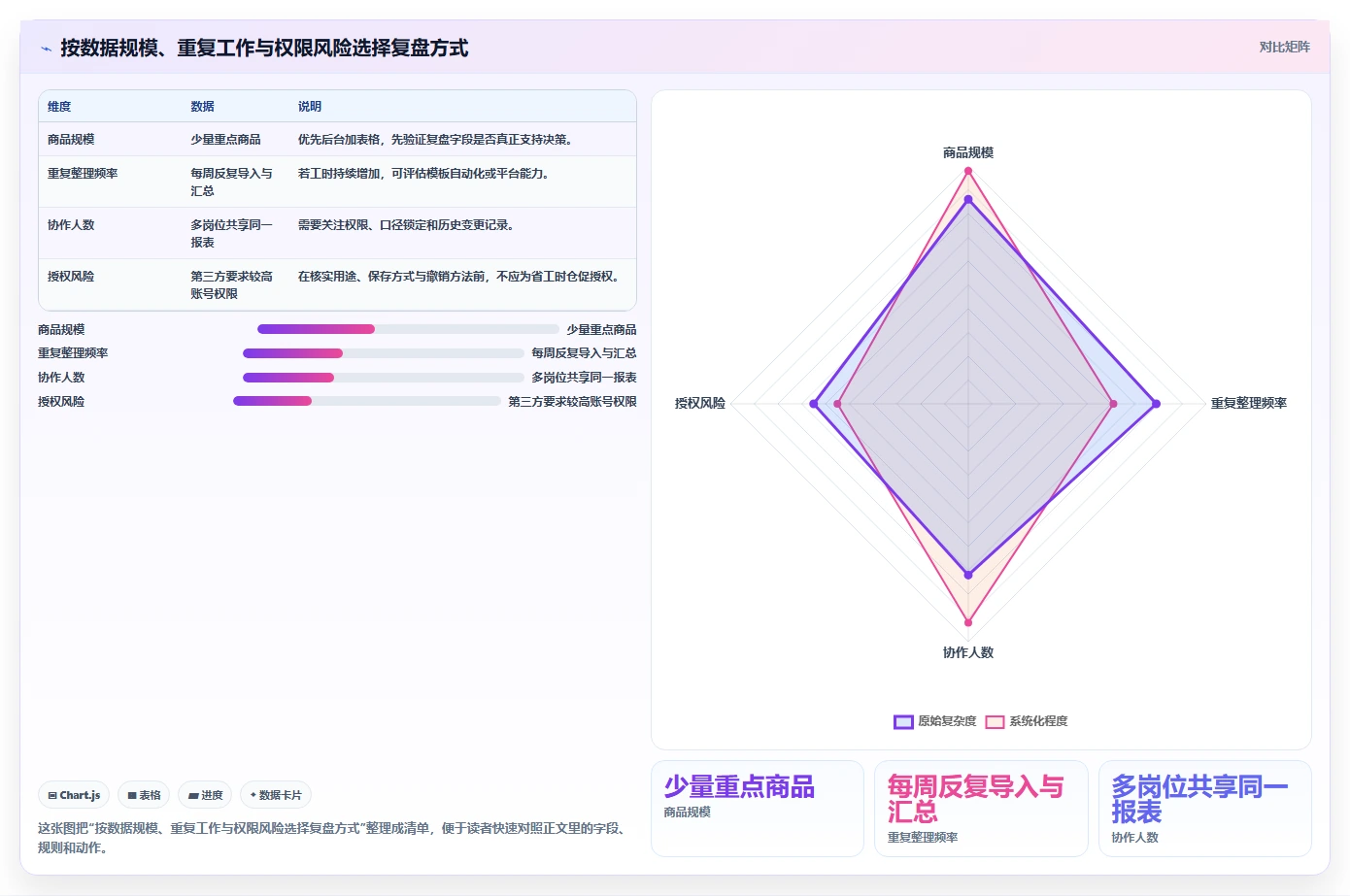Select the Chart.js tag chip
Viewport: 1350px width, 896px height.
74,795
